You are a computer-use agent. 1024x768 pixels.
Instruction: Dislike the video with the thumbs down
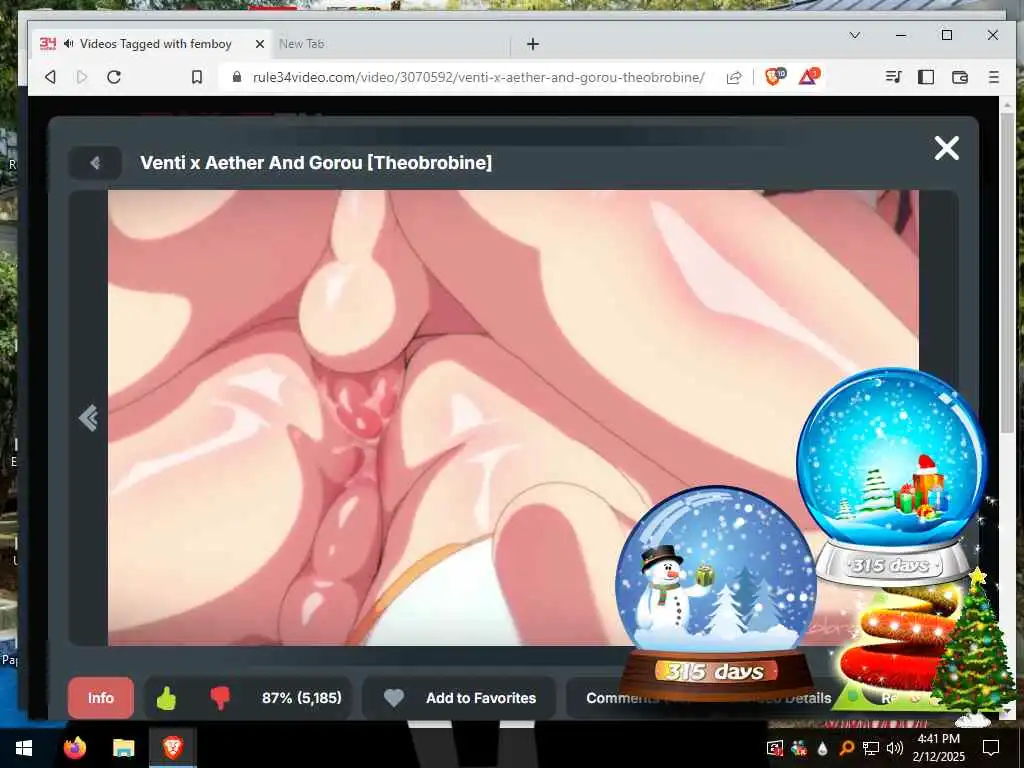click(220, 699)
